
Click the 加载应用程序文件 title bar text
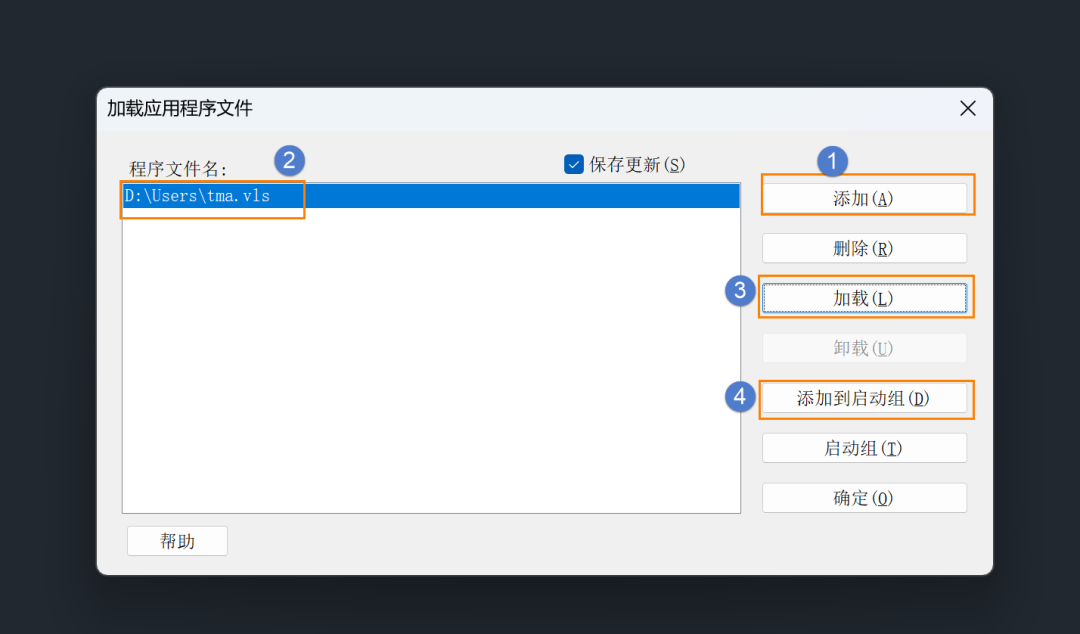(180, 108)
